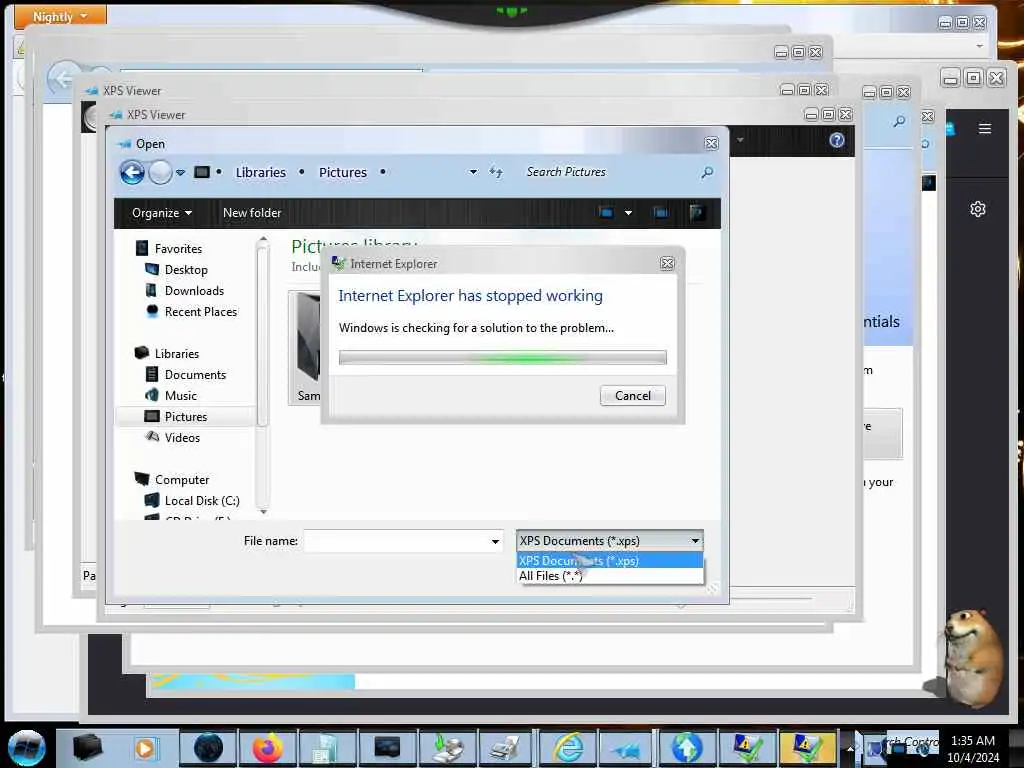Close the Internet Explorer error dialog

pos(667,263)
